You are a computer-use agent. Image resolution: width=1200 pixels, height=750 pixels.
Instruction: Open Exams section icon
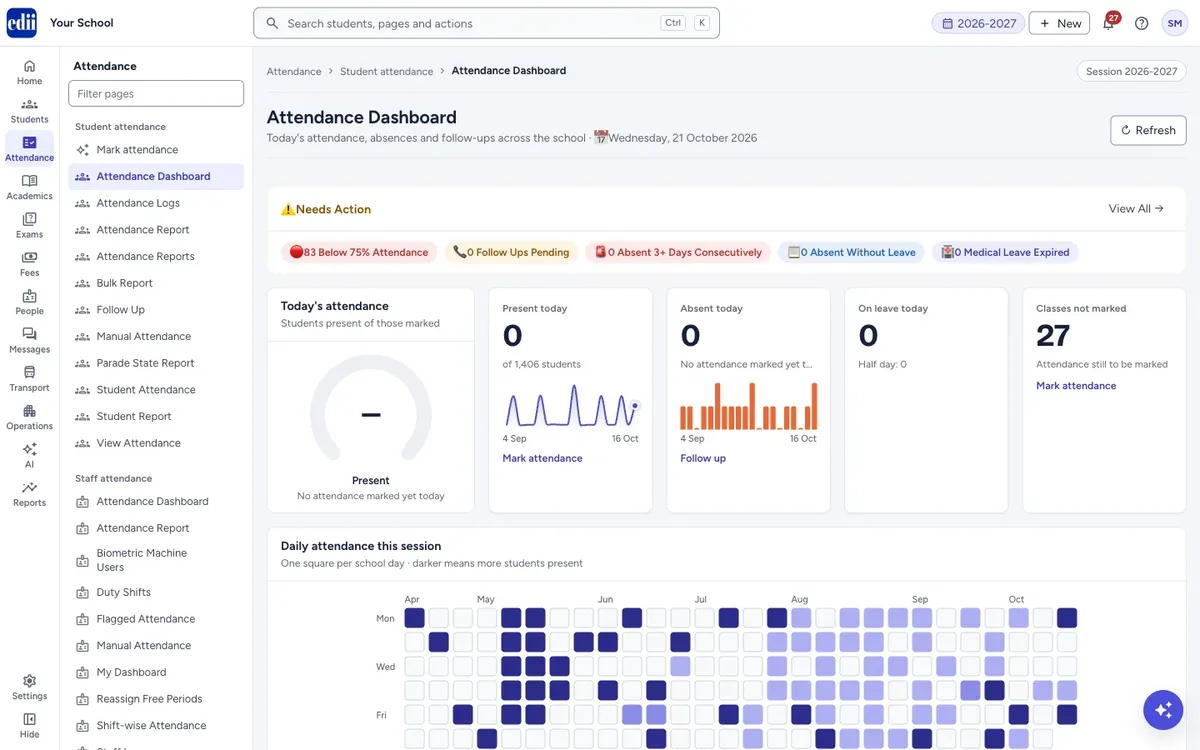(x=29, y=226)
